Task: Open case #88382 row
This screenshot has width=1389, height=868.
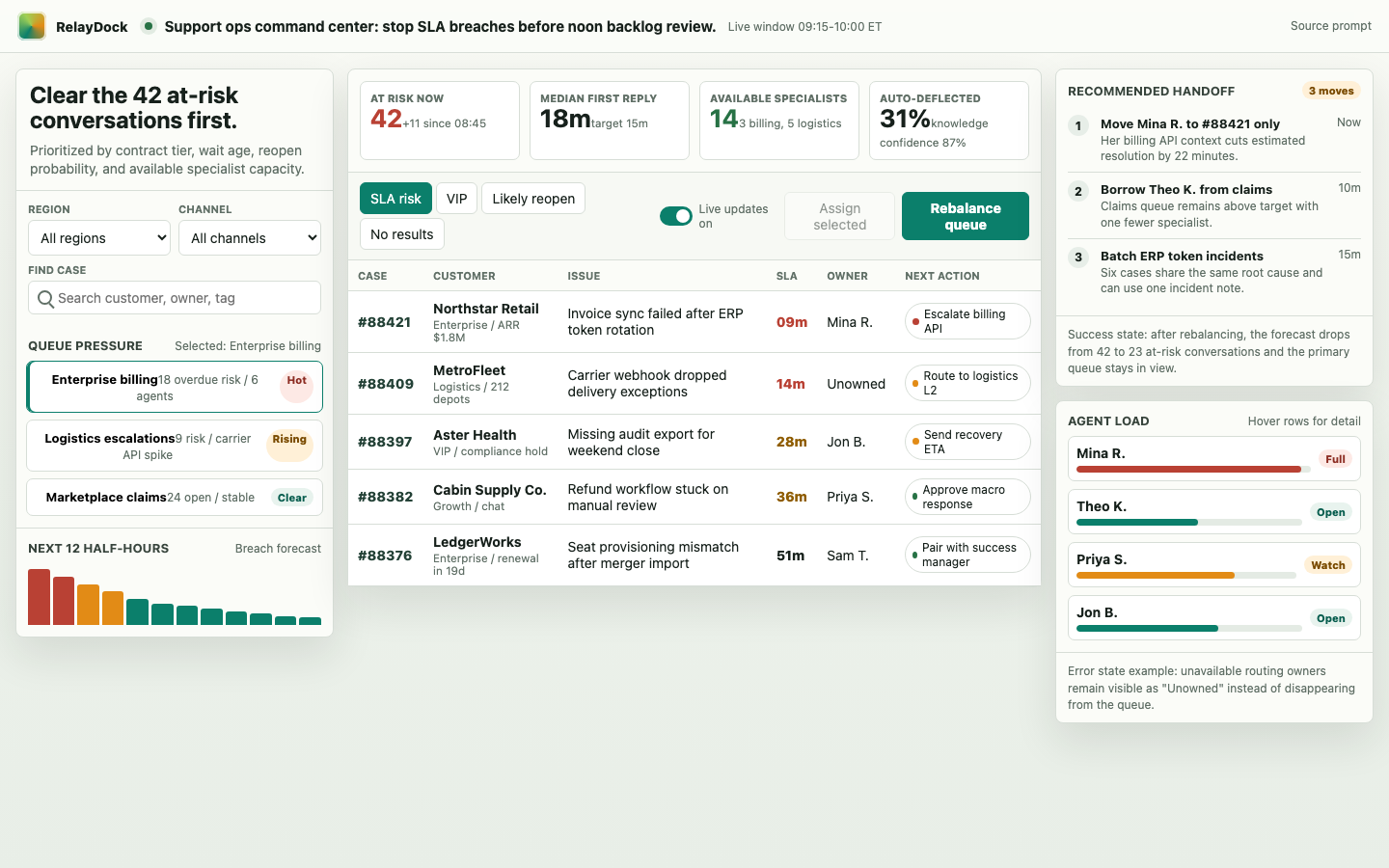Action: [694, 497]
